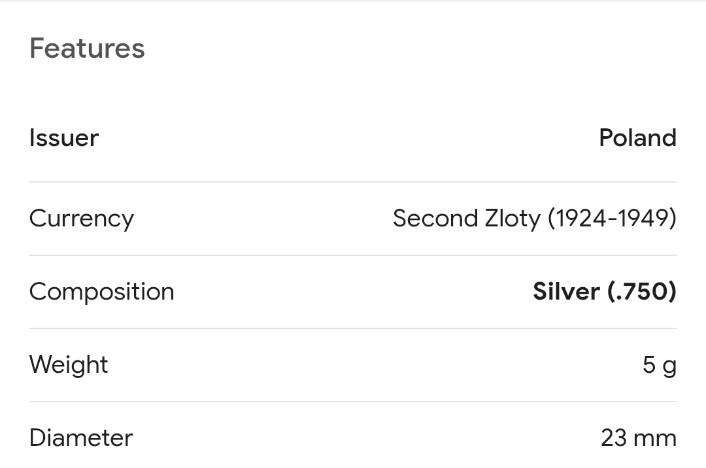Select the Diameter row label
This screenshot has height=468, width=706.
pyautogui.click(x=81, y=438)
